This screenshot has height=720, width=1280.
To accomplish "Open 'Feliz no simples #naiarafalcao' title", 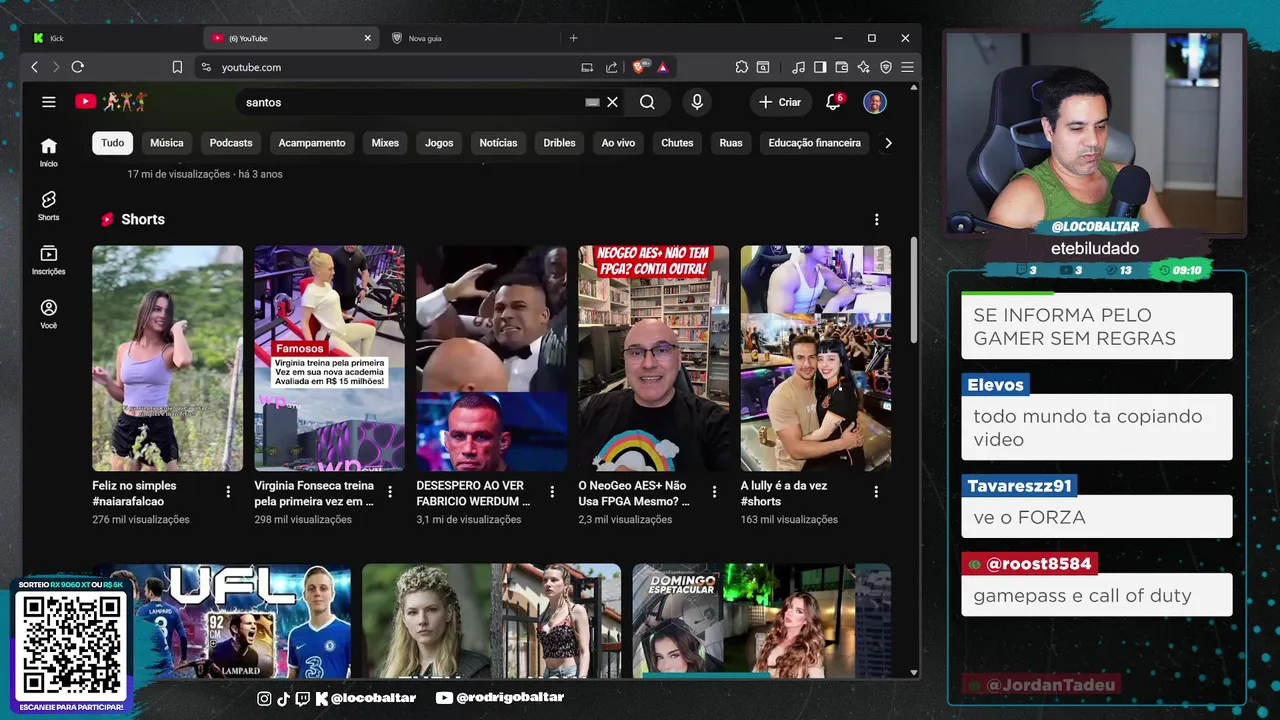I will point(134,493).
